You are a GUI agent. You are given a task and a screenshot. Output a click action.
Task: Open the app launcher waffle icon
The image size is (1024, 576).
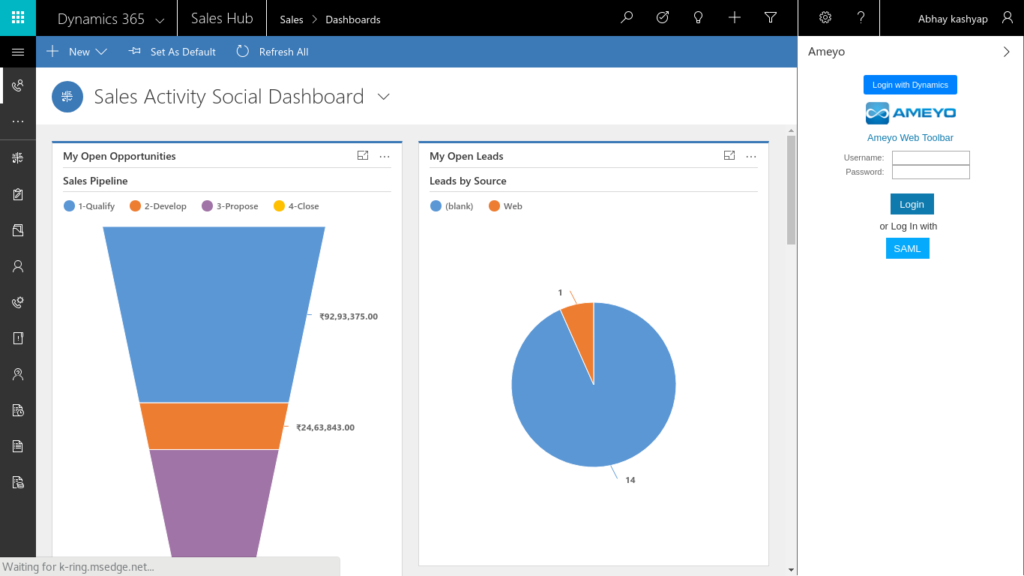(x=18, y=18)
